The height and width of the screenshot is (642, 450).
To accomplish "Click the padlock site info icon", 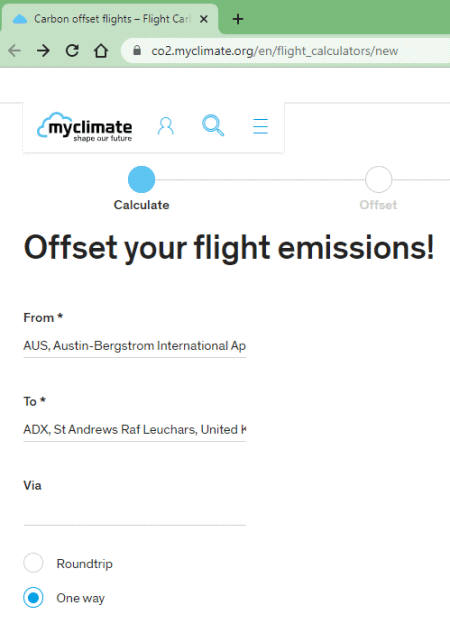I will pyautogui.click(x=137, y=50).
